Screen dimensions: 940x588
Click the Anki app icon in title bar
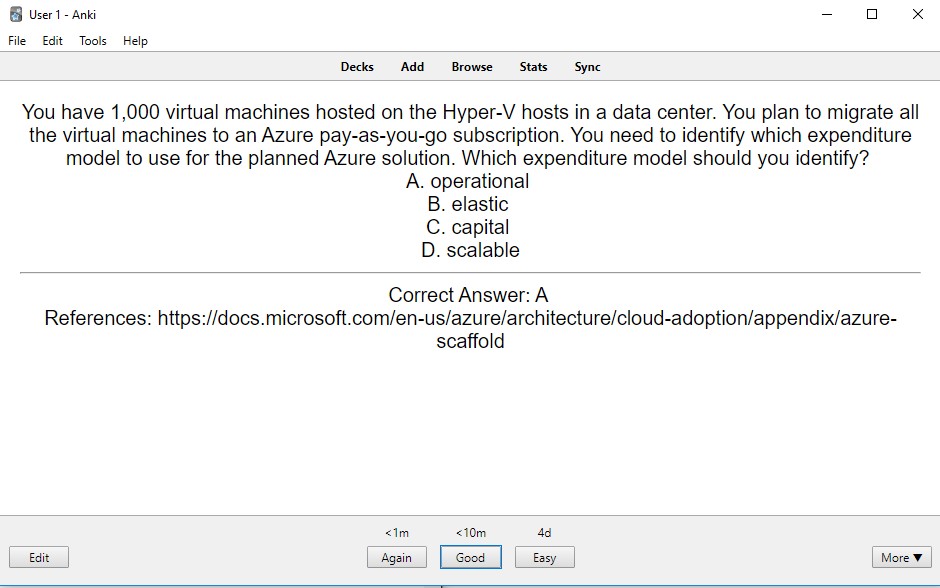tap(16, 14)
